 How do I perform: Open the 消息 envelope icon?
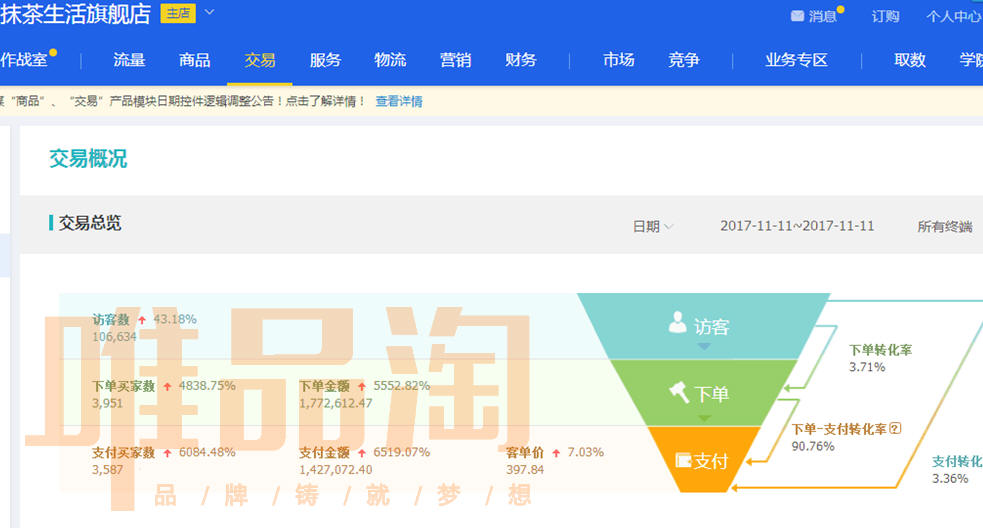[797, 16]
